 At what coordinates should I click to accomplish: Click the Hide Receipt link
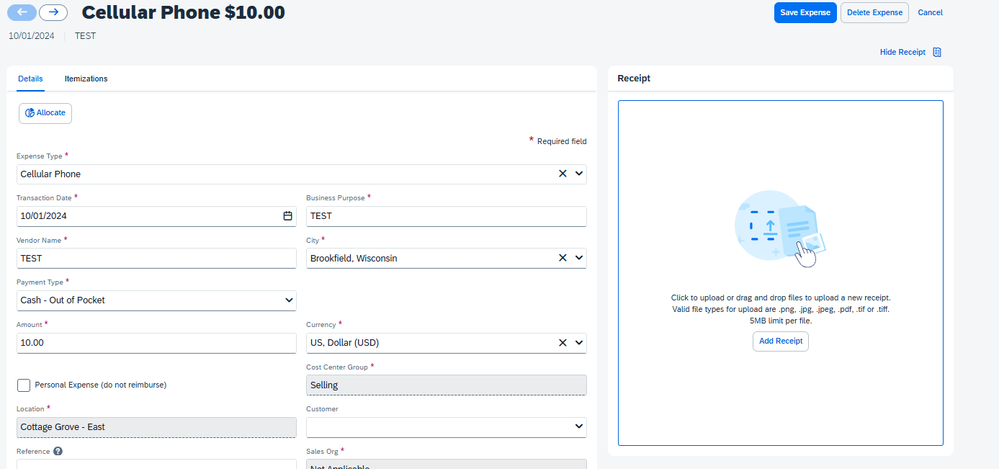[x=903, y=52]
